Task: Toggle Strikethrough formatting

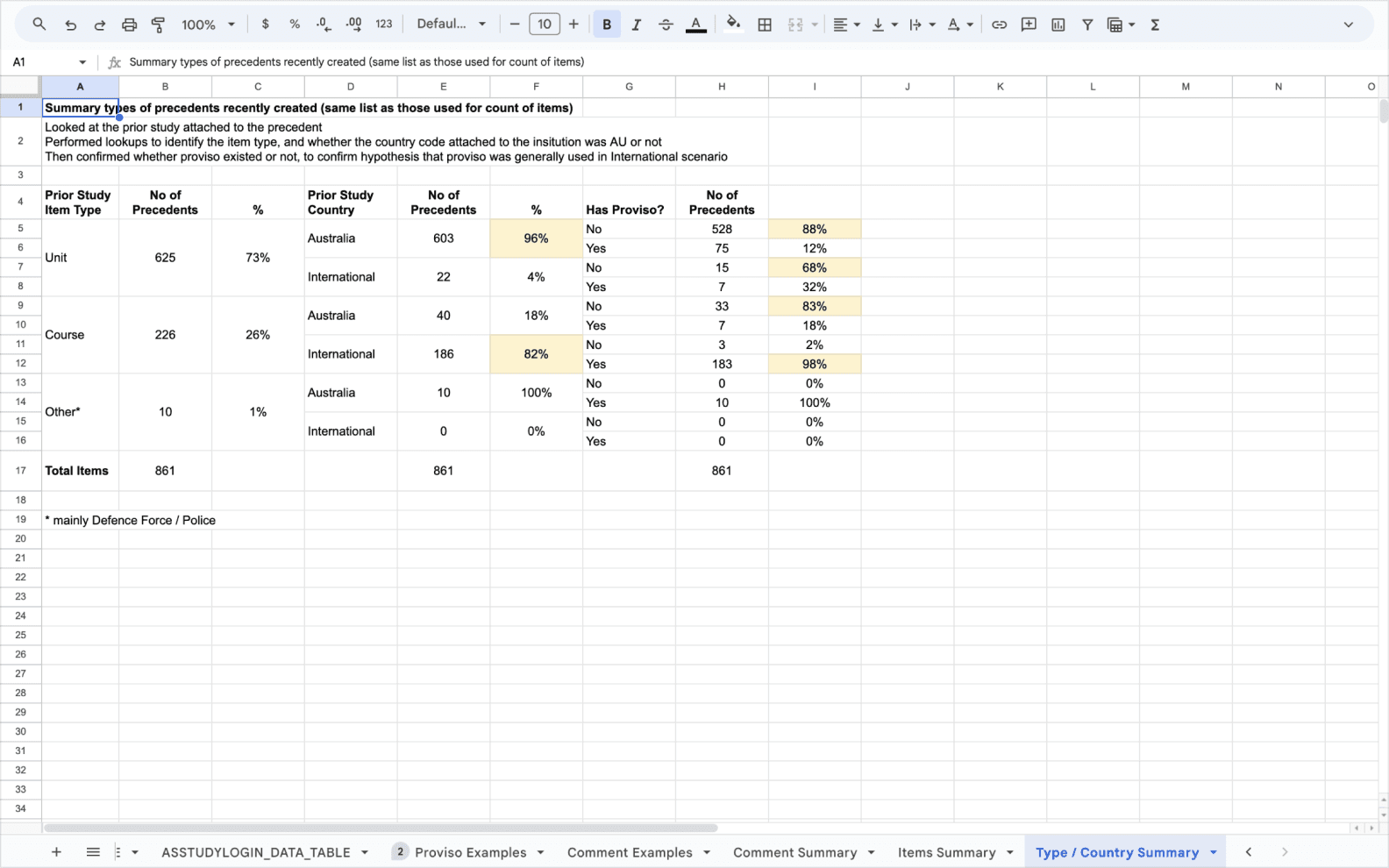Action: tap(666, 25)
